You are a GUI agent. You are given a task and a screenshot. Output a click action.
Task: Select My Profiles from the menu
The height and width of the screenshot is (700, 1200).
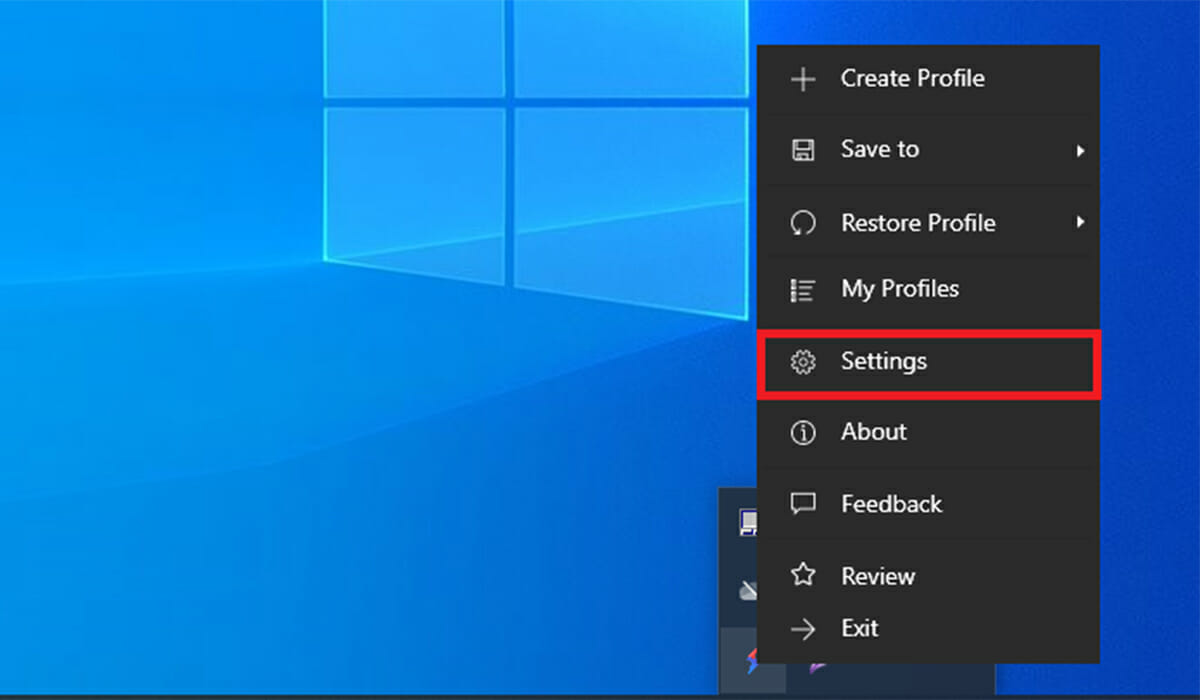[x=901, y=289]
